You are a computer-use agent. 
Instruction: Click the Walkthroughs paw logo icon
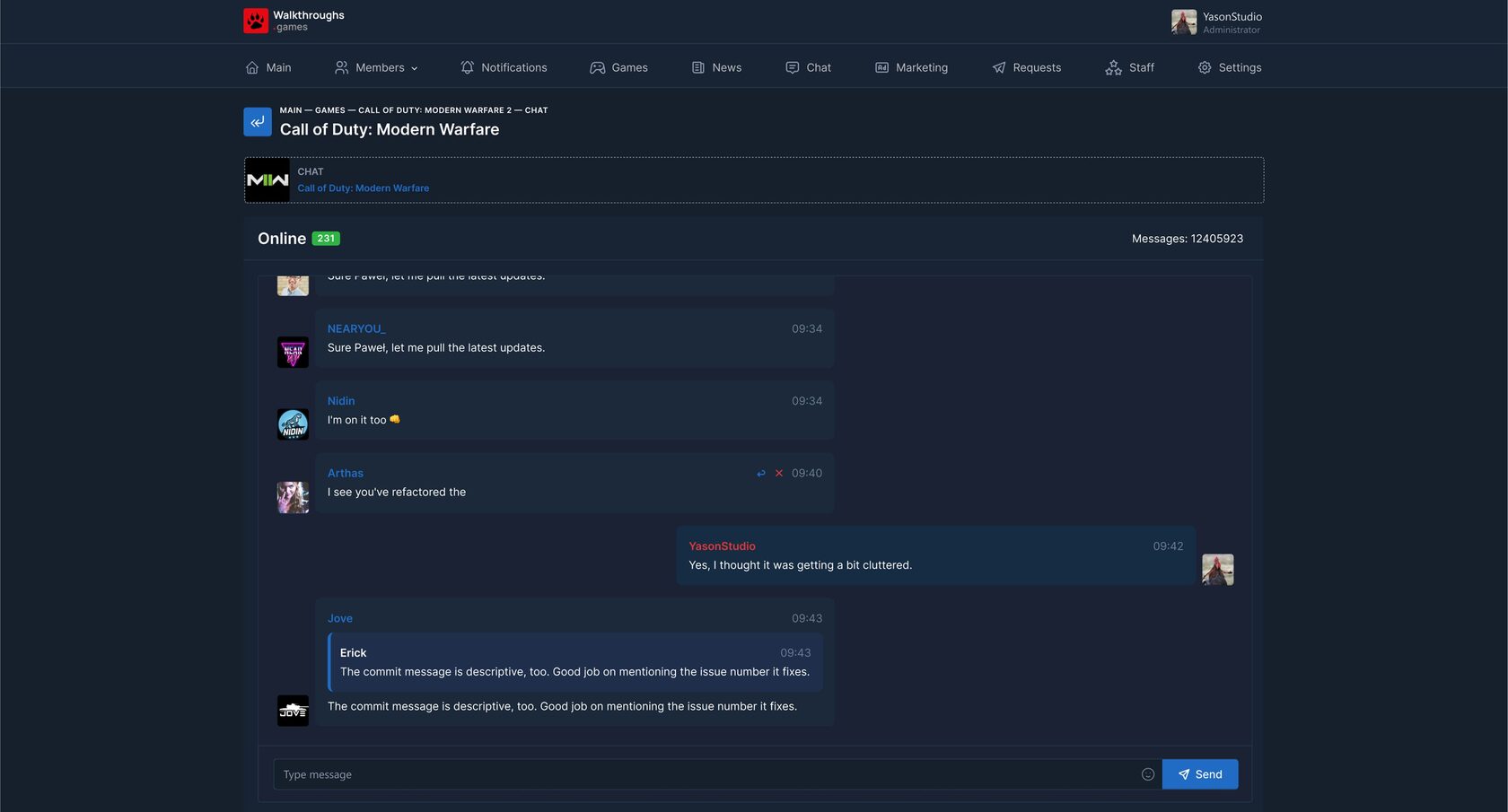(x=256, y=21)
